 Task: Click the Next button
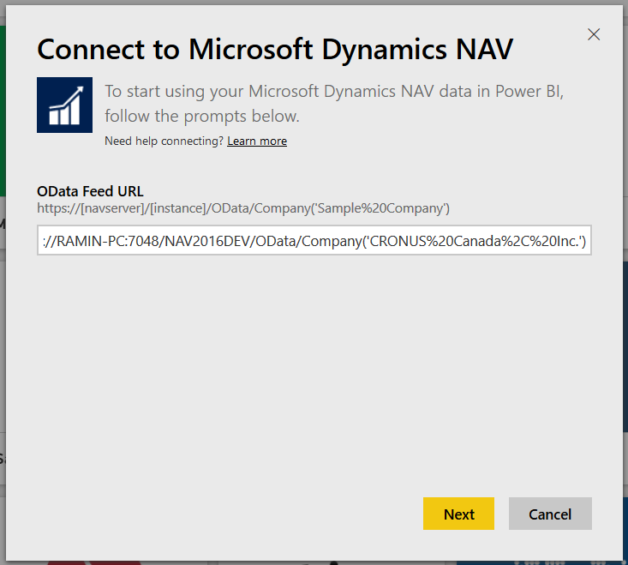[x=459, y=514]
